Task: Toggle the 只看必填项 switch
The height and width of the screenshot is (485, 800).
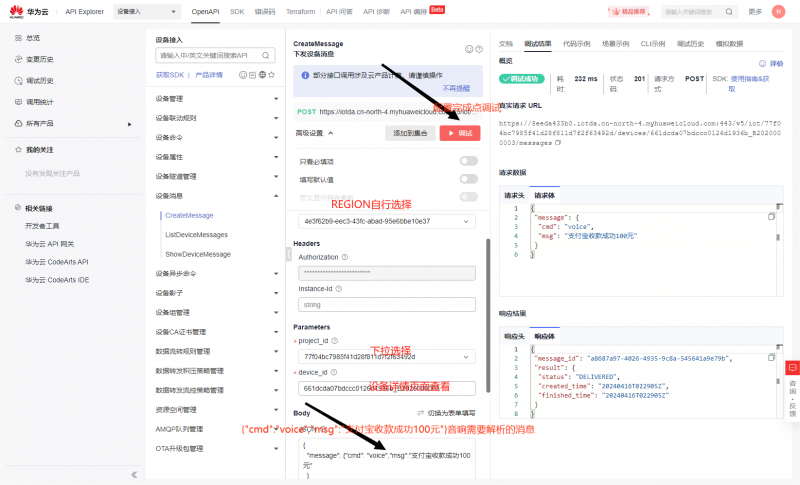Action: [x=468, y=161]
